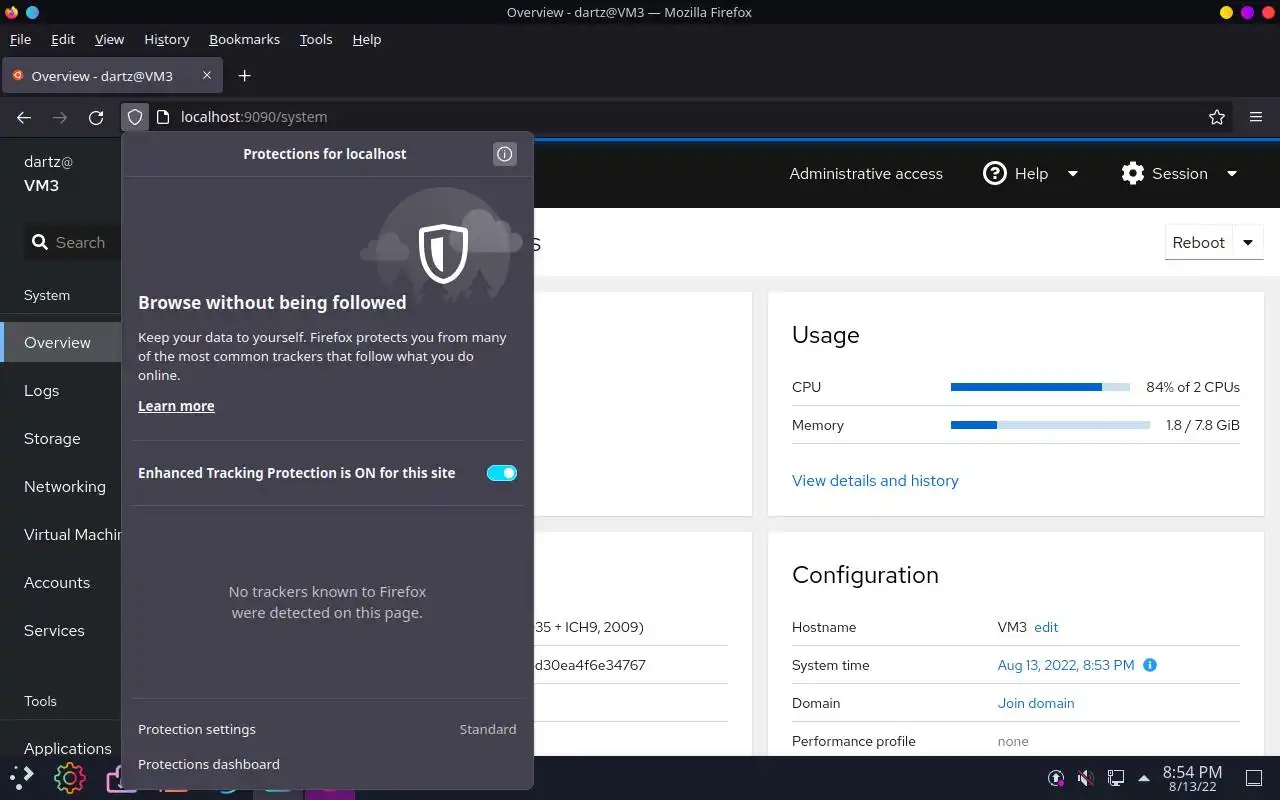Expand the Help dropdown arrow
This screenshot has width=1280, height=800.
[x=1073, y=173]
